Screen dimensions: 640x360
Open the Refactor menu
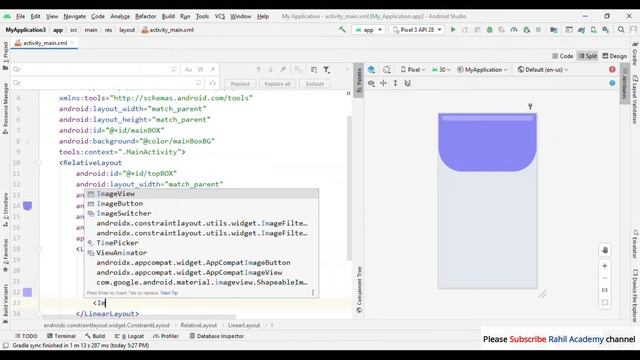click(x=146, y=16)
